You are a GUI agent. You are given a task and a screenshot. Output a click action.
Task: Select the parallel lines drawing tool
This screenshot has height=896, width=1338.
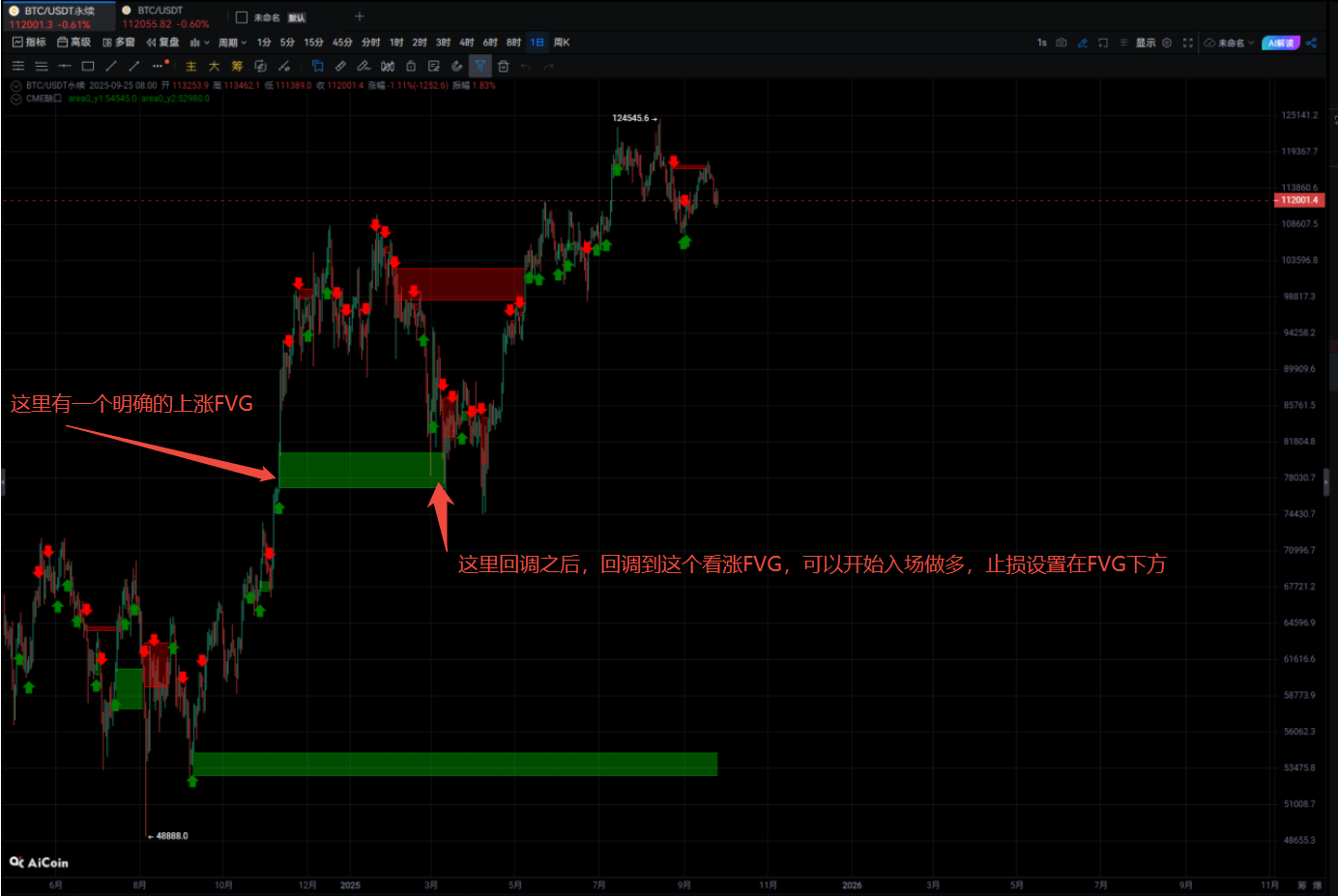(18, 67)
